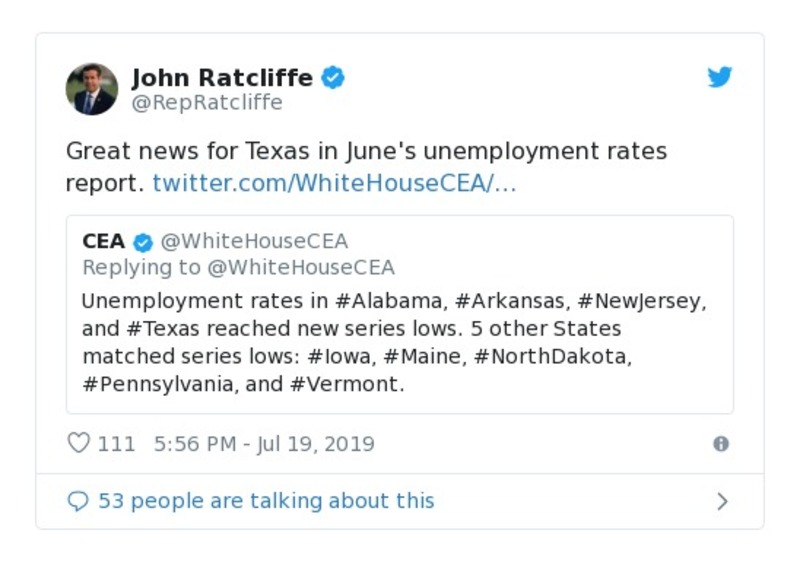
Task: Click the #Pennsylvania hashtag
Action: 154,385
